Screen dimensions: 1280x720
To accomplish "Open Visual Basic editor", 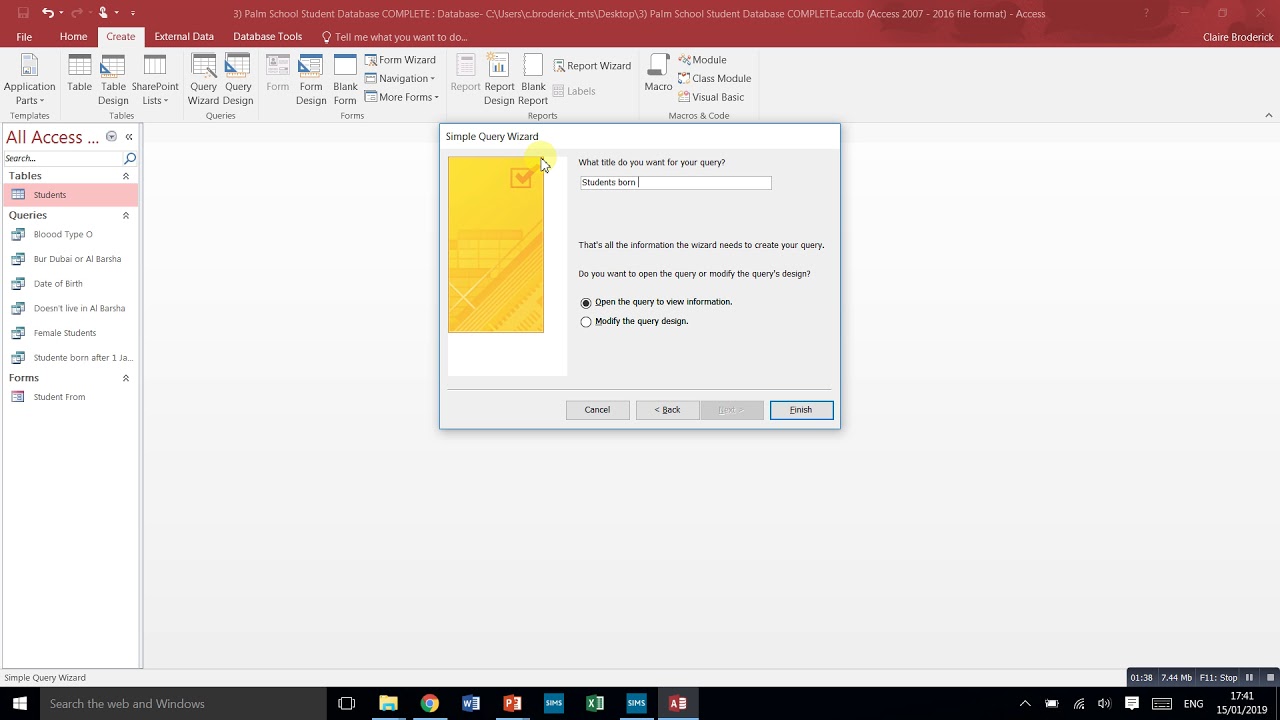I will [711, 97].
